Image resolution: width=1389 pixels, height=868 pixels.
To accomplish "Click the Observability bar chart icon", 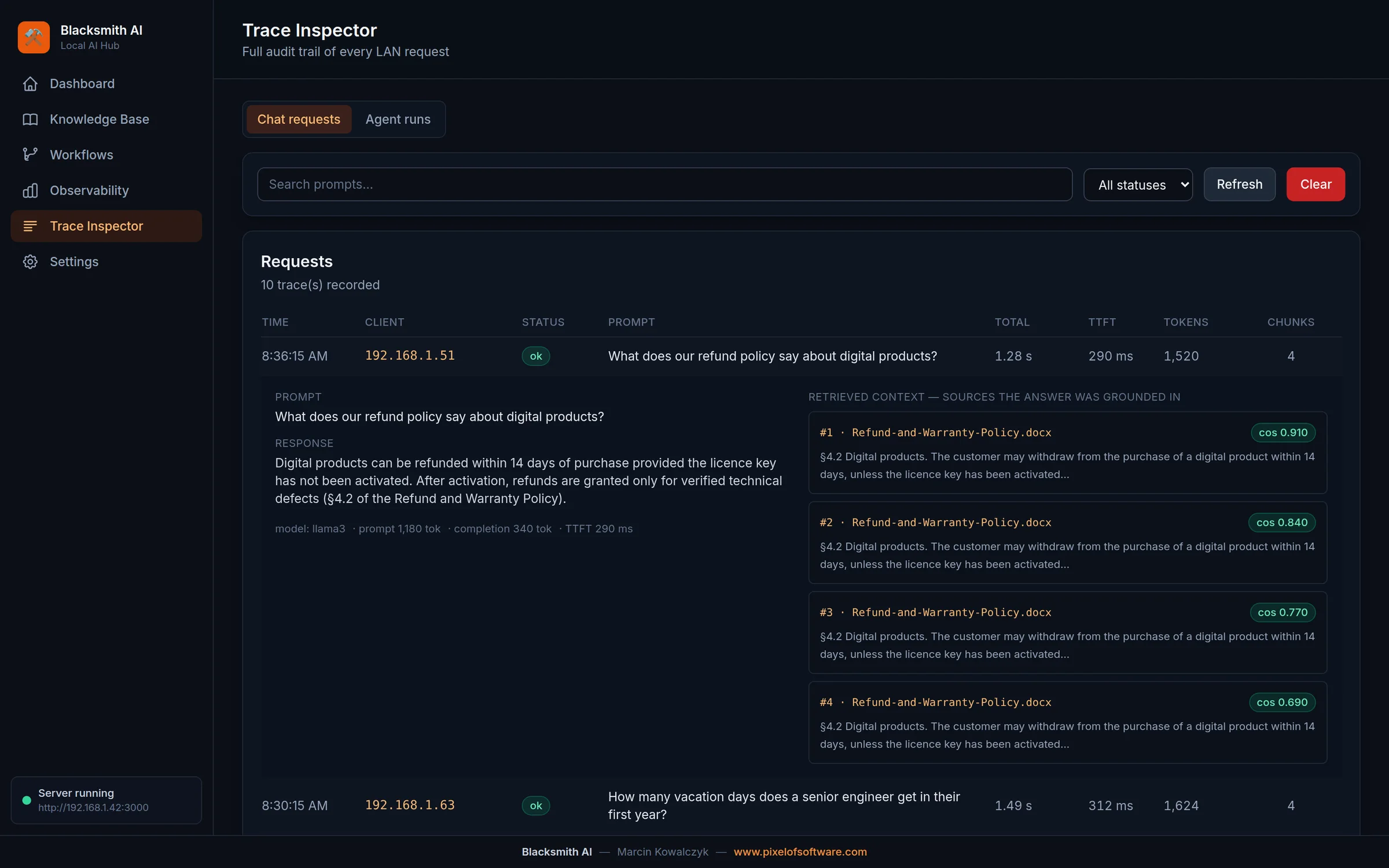I will (30, 190).
